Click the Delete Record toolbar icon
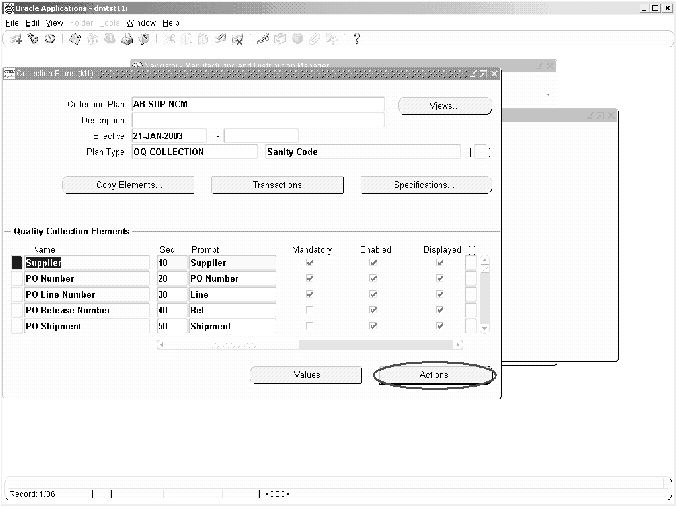The width and height of the screenshot is (676, 507). point(237,39)
